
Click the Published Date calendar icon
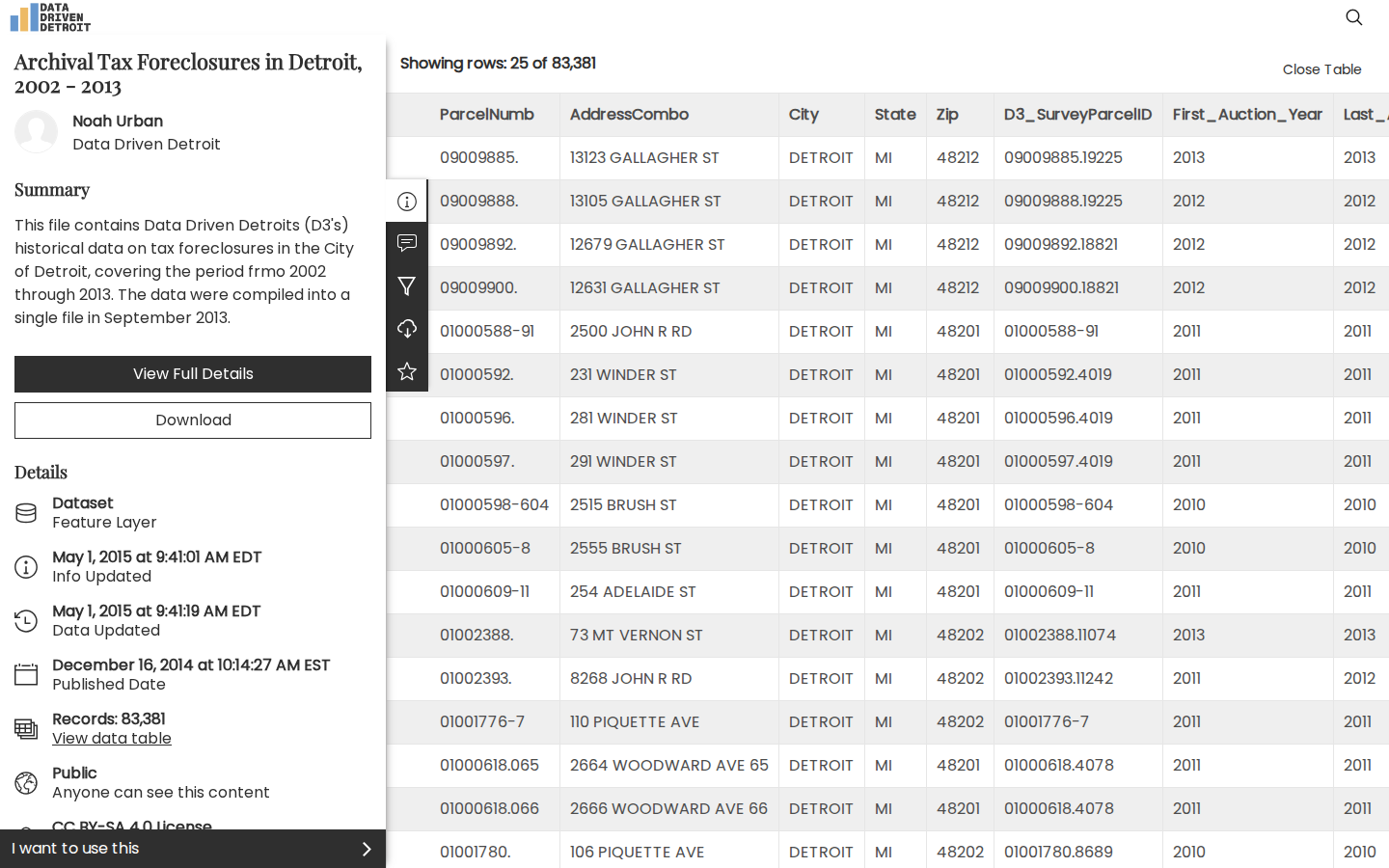pyautogui.click(x=26, y=675)
